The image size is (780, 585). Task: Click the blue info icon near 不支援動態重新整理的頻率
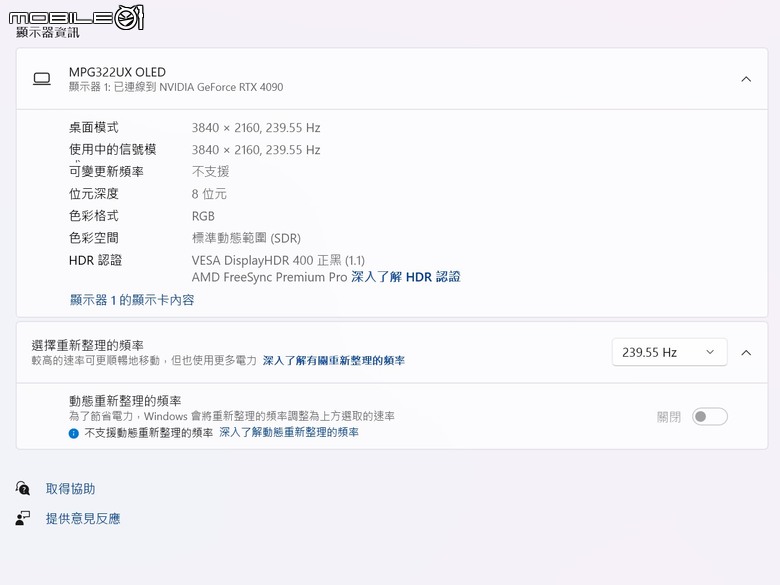pyautogui.click(x=74, y=433)
